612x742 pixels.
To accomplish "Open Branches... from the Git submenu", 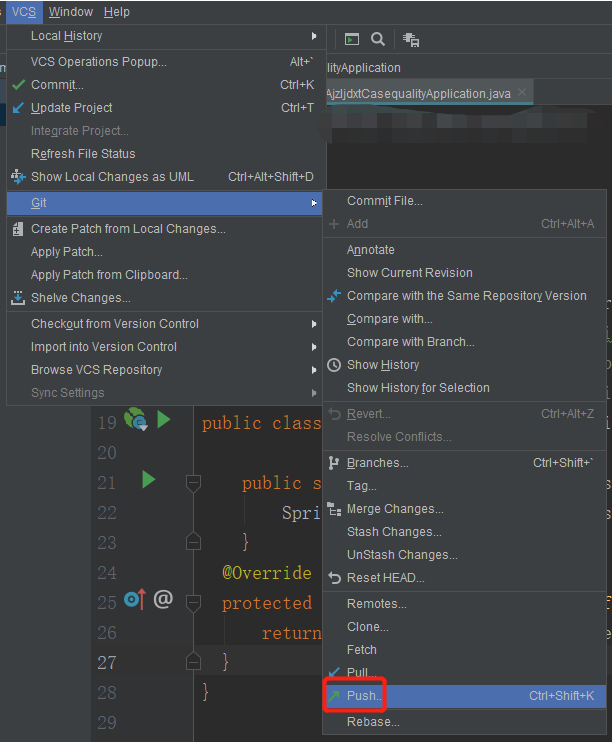I will 377,463.
